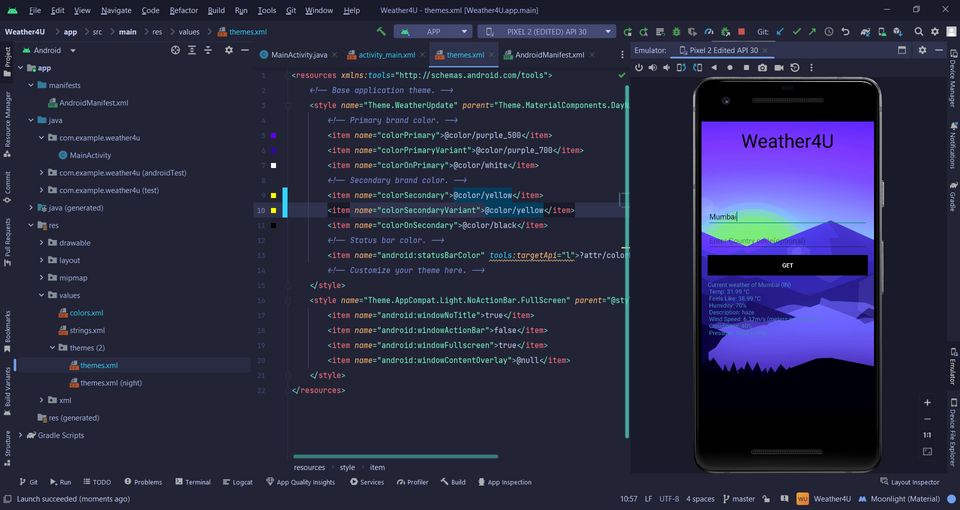Viewport: 960px width, 510px height.
Task: Click the yellow colorSecondary gutter swatch
Action: (273, 195)
